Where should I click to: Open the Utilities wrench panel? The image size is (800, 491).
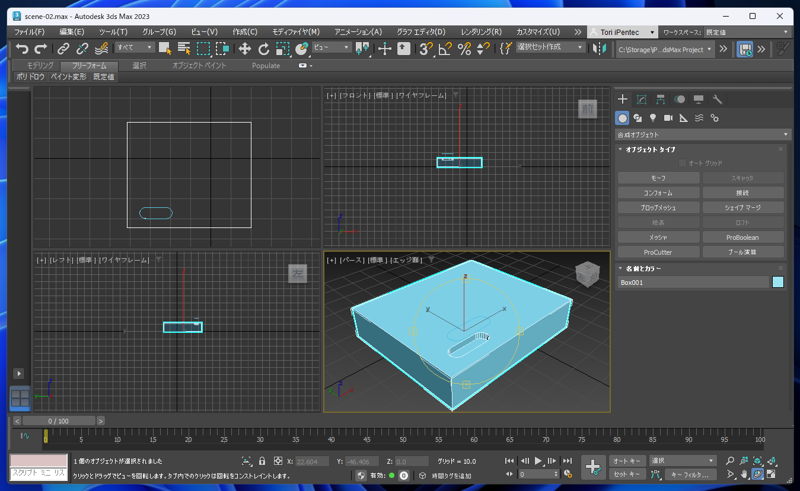(717, 99)
